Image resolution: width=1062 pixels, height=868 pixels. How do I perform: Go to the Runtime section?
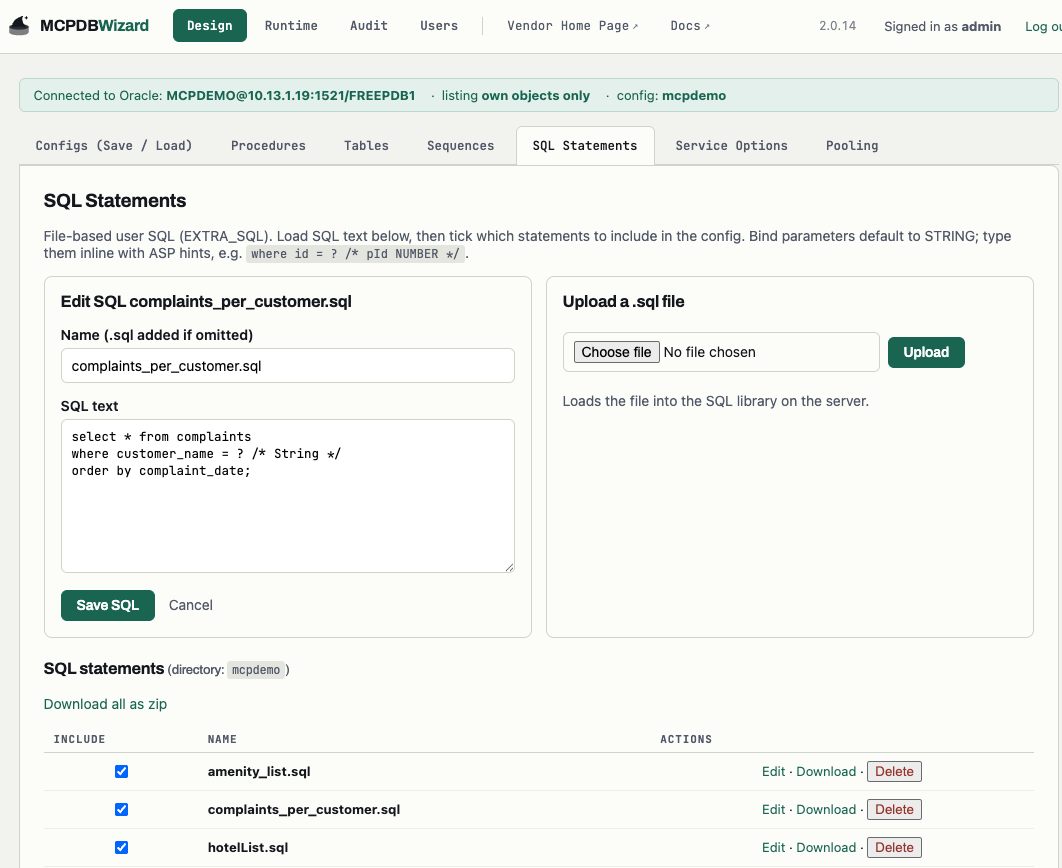[x=291, y=26]
